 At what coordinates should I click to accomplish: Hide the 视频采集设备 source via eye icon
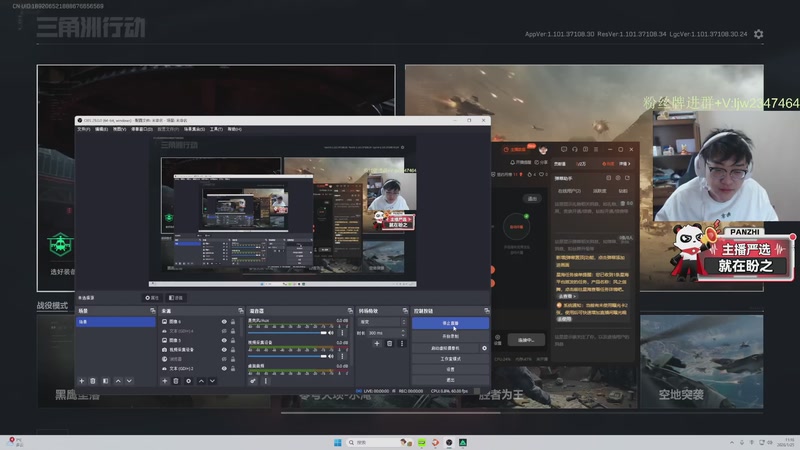(224, 350)
